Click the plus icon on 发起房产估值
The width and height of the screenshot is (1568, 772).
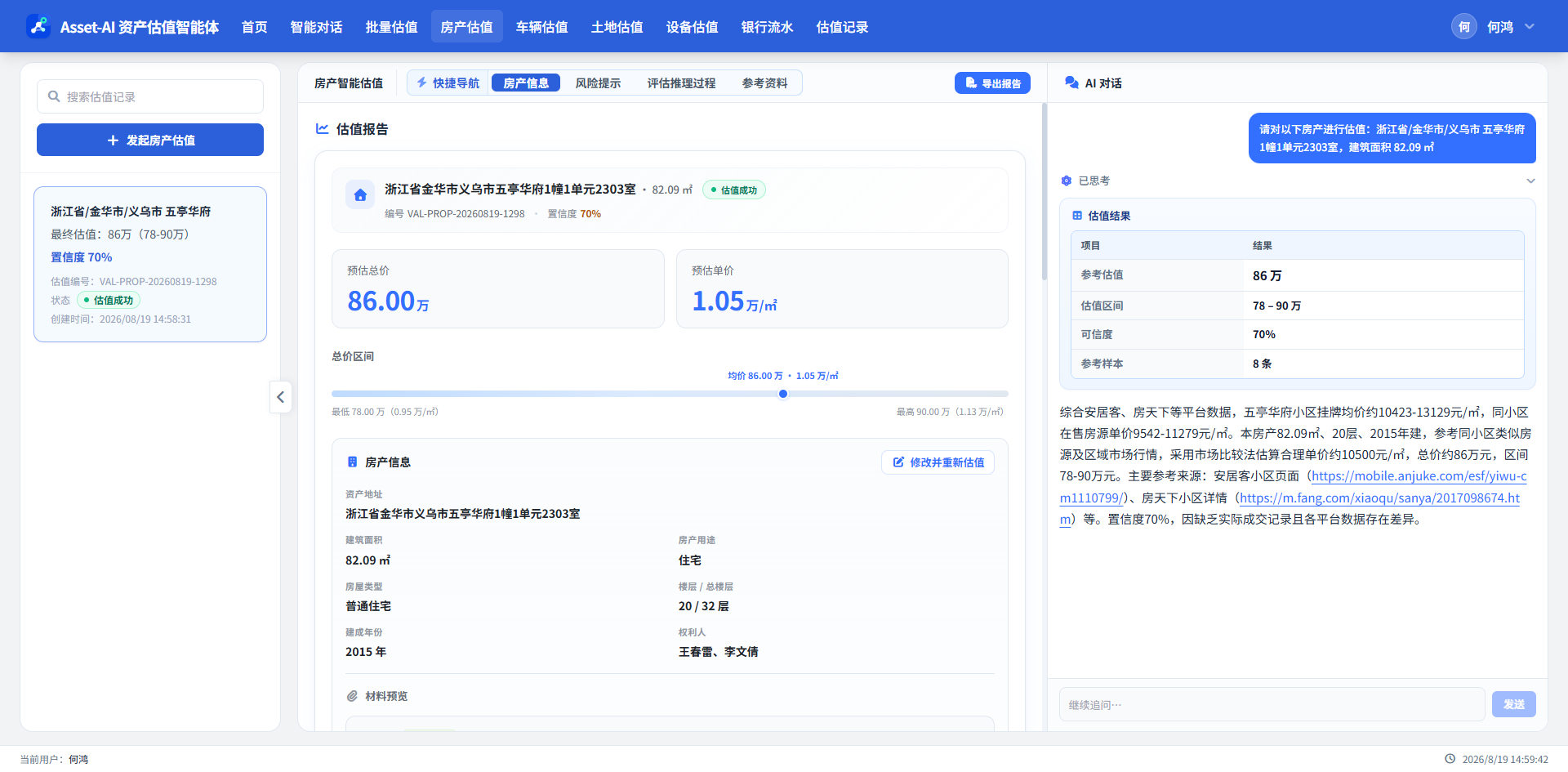[113, 141]
